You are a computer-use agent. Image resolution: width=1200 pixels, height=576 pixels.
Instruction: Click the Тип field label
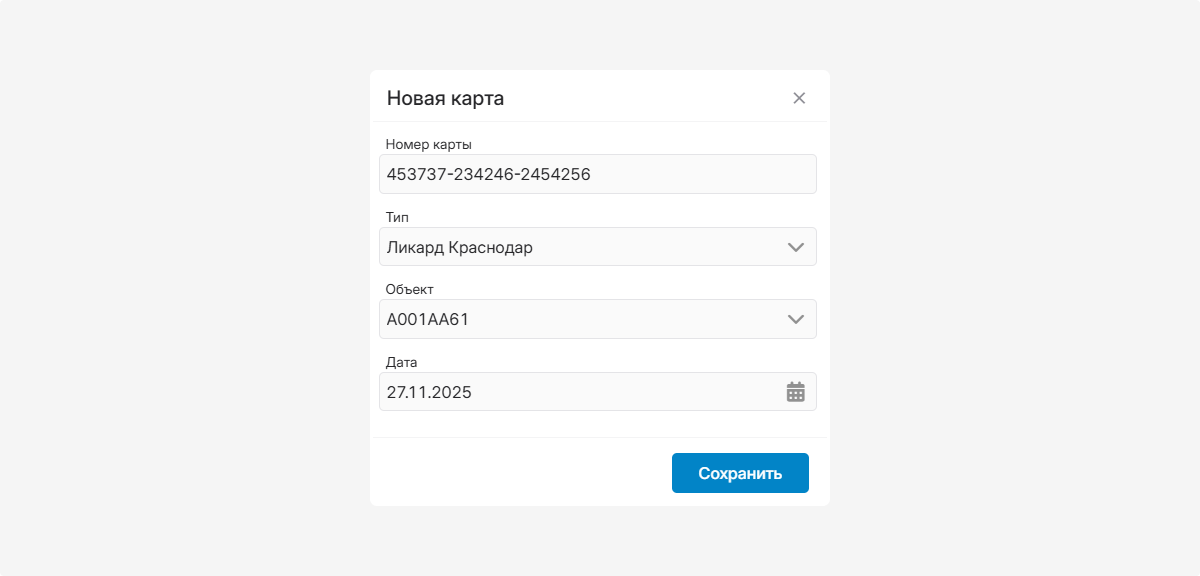tap(397, 217)
